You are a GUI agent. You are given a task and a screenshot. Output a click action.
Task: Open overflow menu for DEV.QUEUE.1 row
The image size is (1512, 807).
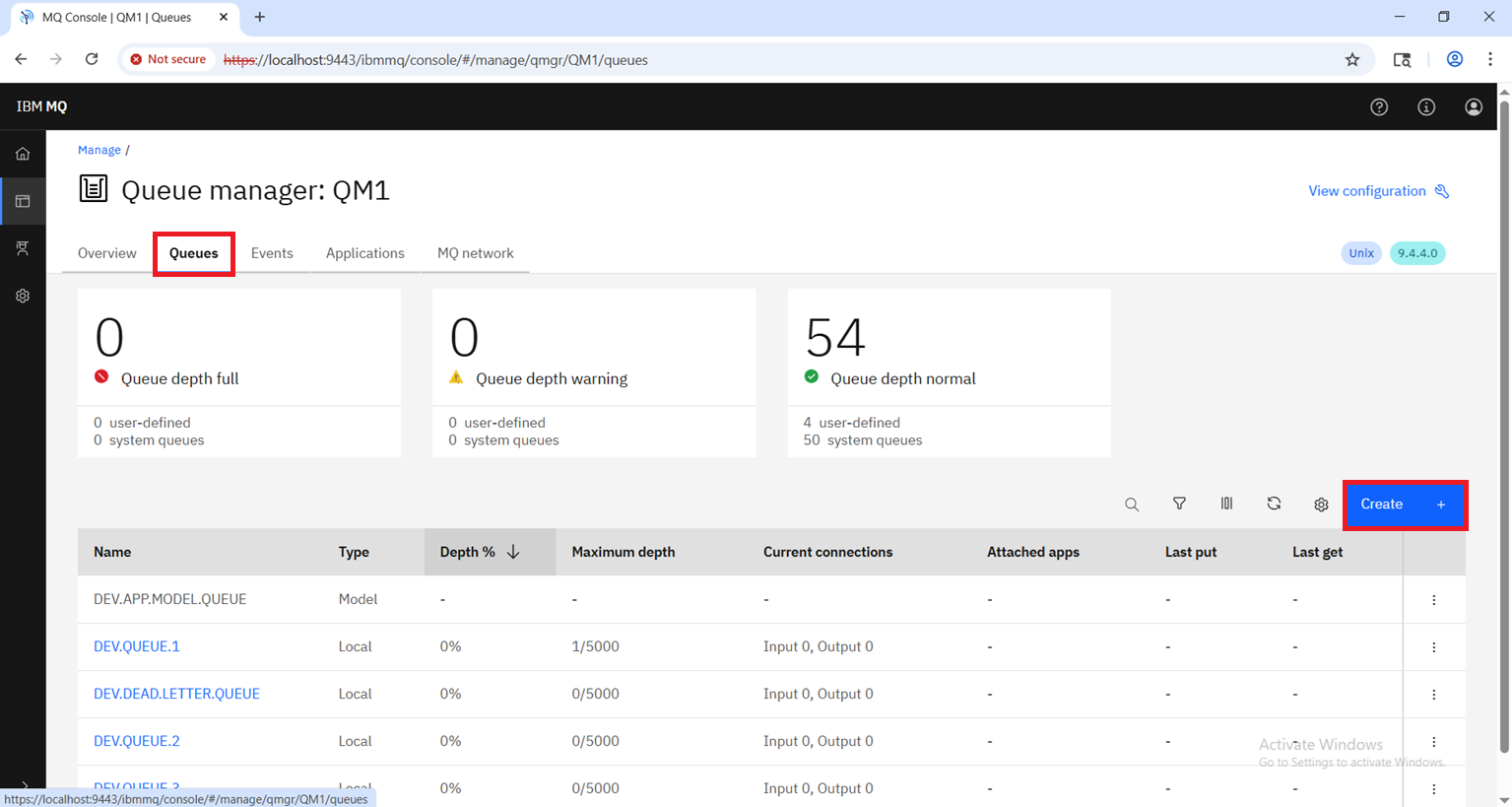pos(1434,647)
